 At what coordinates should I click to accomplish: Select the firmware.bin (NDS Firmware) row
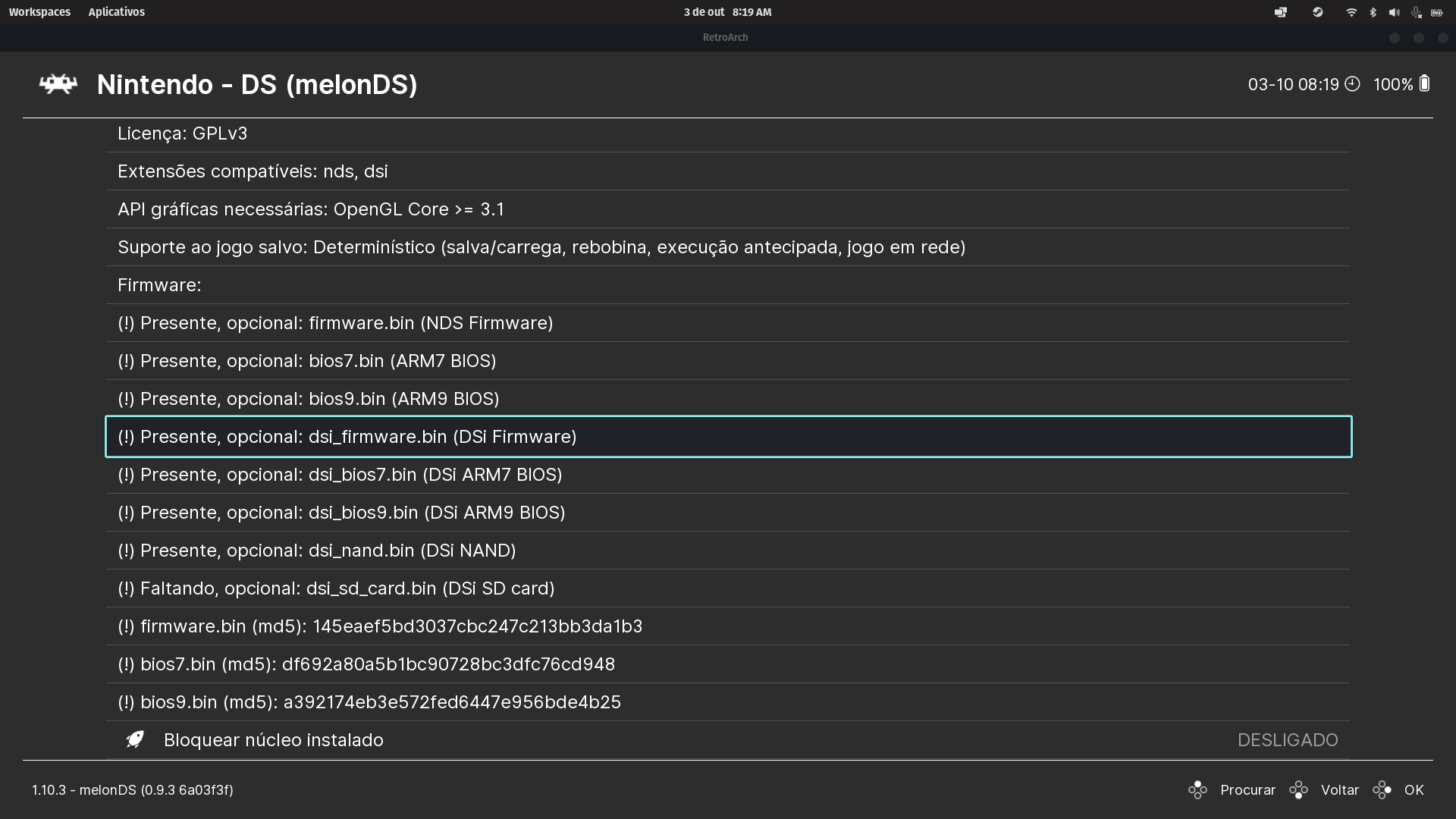click(x=728, y=323)
